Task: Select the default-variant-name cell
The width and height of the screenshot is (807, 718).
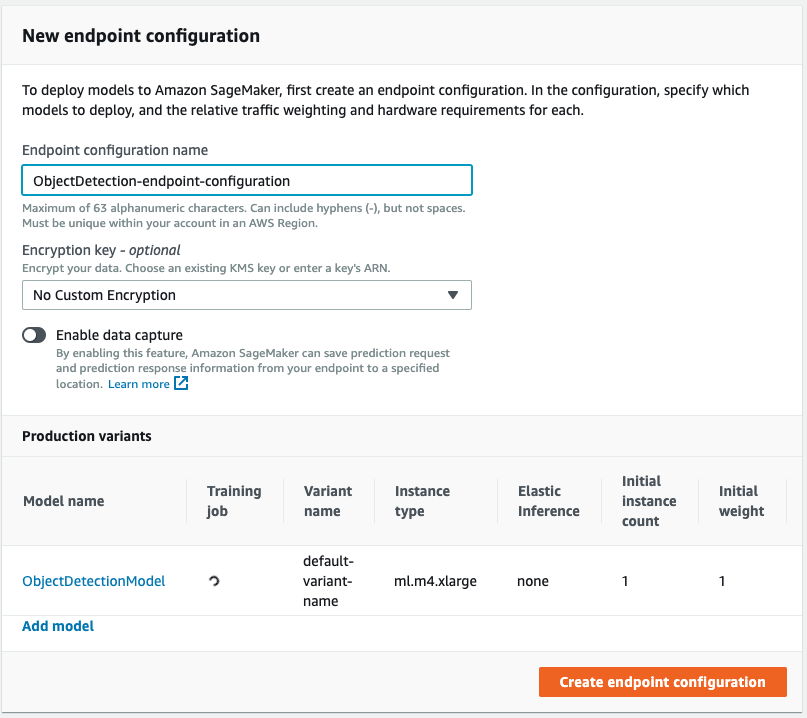Action: point(328,581)
